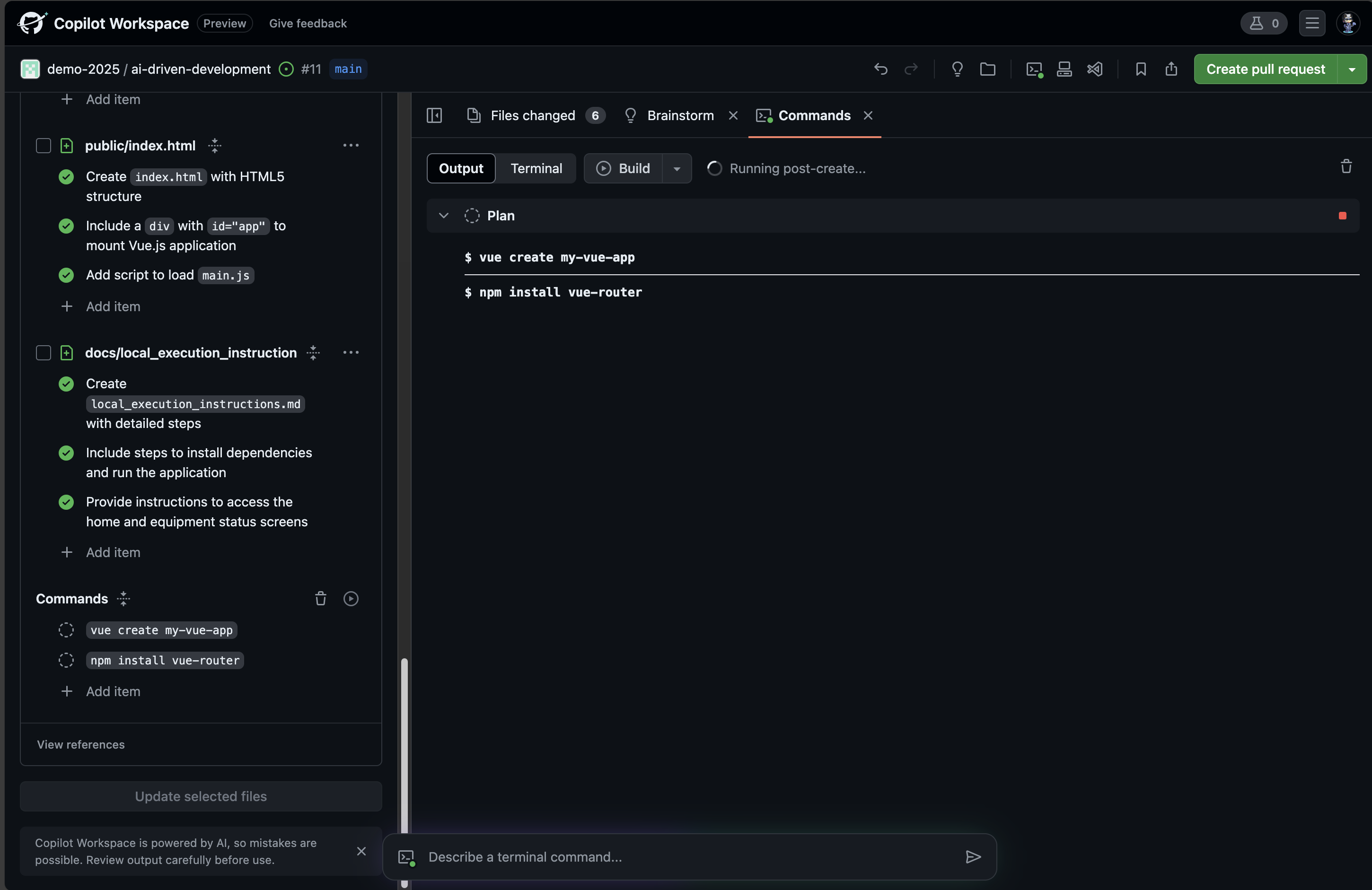Switch to the Files changed tab
The height and width of the screenshot is (890, 1372).
[536, 115]
